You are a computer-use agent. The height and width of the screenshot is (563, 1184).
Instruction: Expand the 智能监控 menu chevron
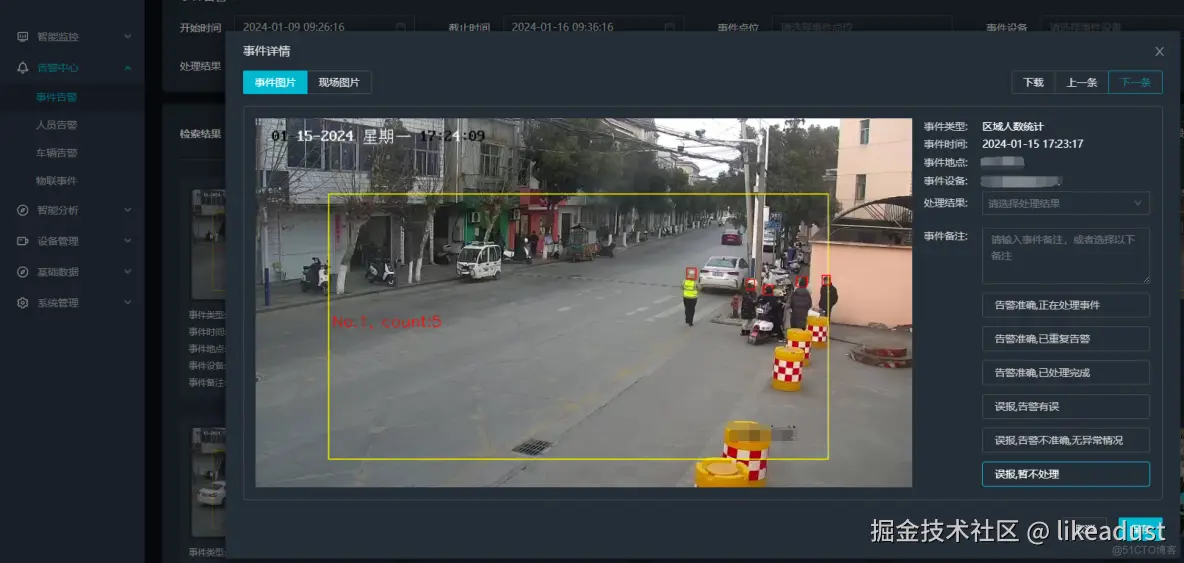(128, 36)
